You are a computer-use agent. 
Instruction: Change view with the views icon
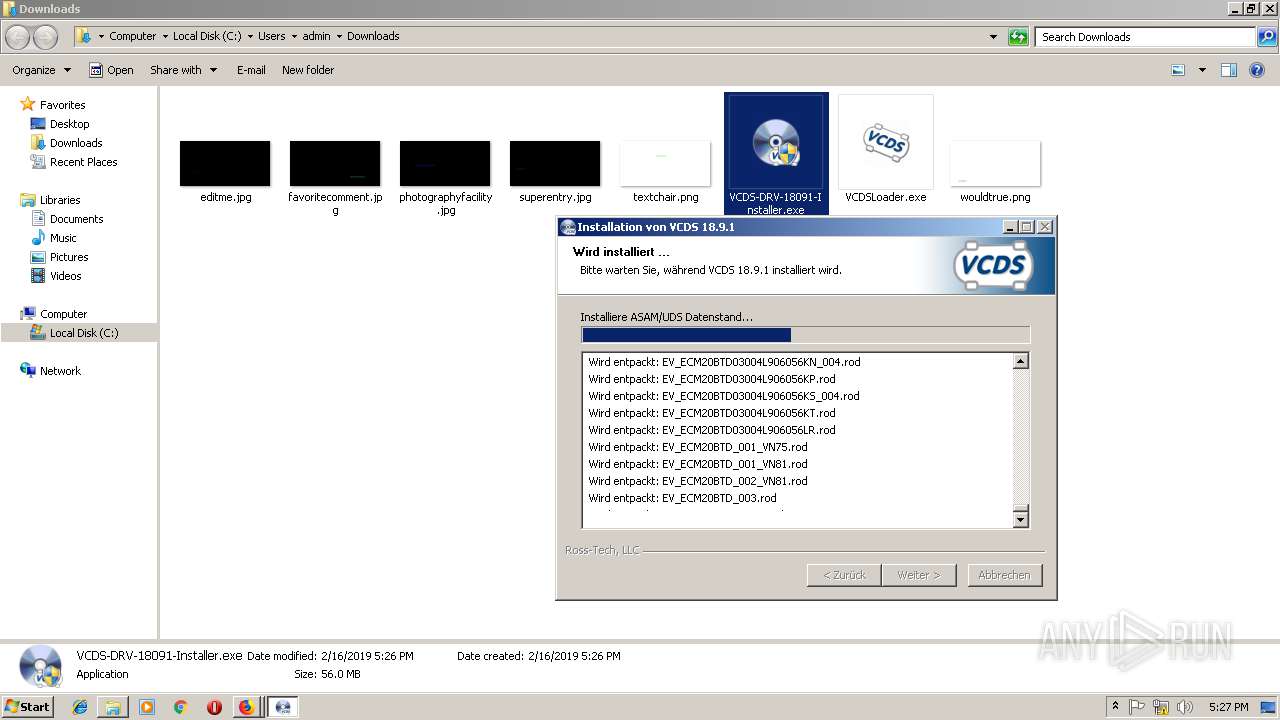coord(1178,70)
